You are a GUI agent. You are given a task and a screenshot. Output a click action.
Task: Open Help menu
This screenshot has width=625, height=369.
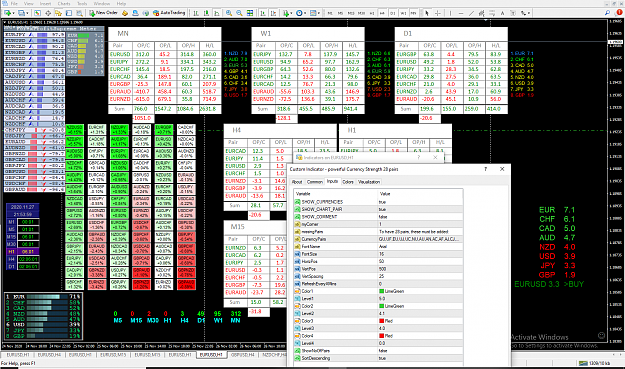click(x=122, y=4)
